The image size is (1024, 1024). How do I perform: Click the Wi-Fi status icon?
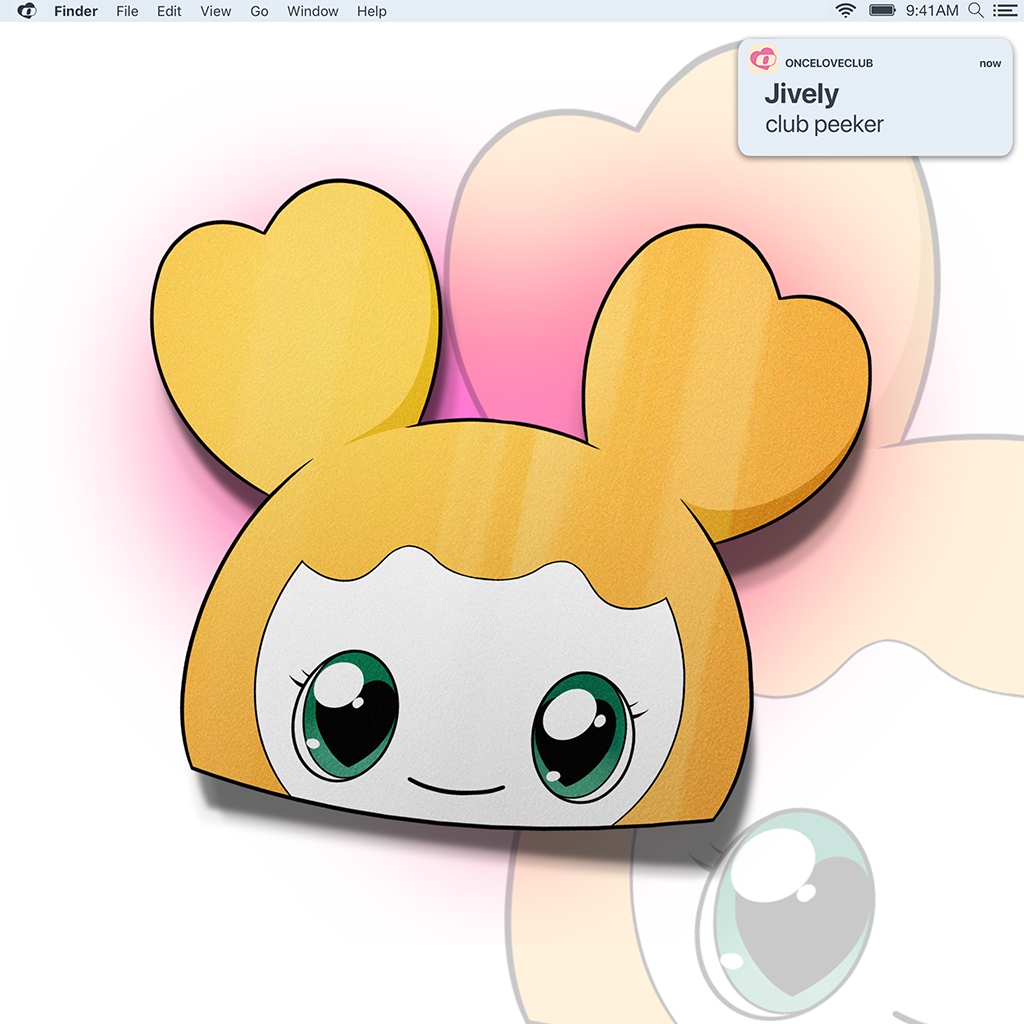(x=846, y=11)
